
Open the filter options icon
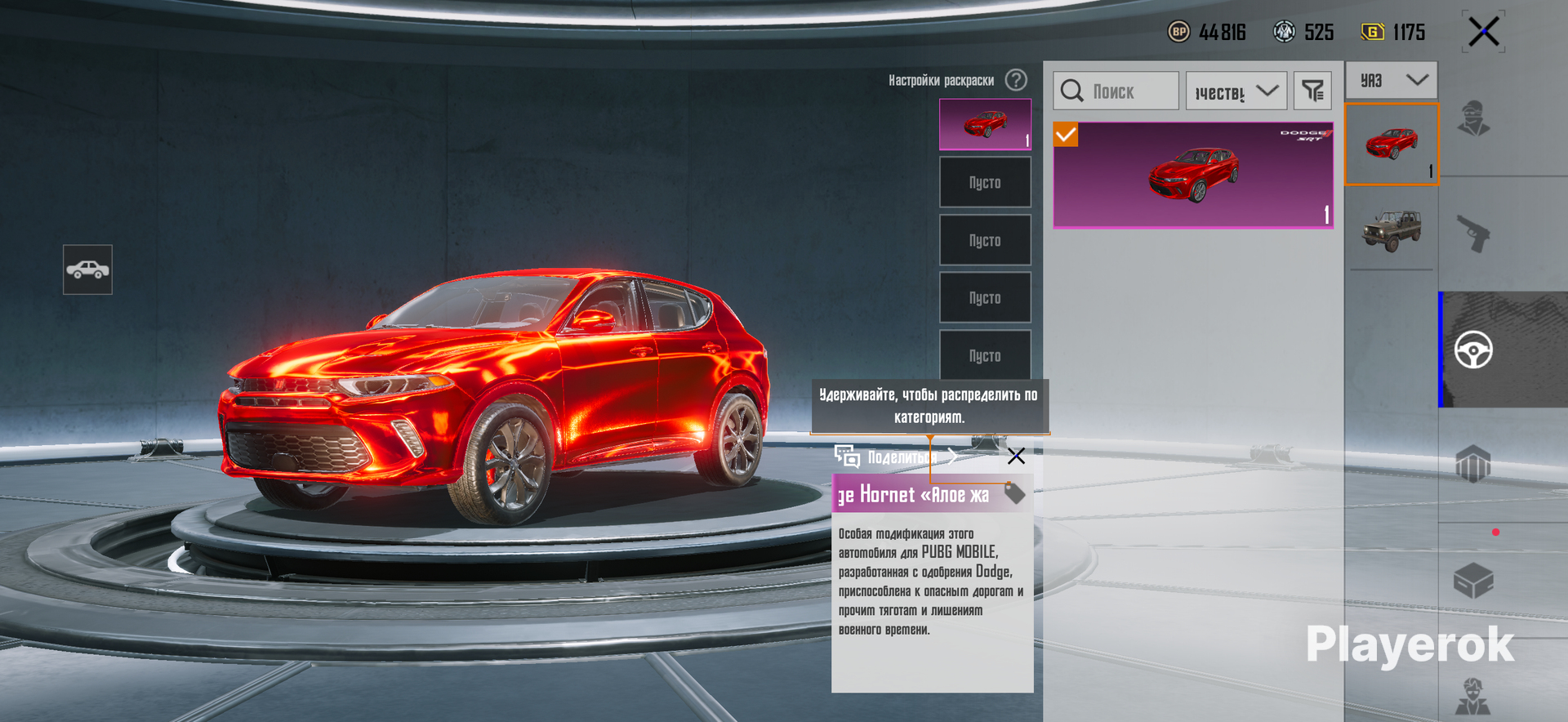pos(1312,91)
